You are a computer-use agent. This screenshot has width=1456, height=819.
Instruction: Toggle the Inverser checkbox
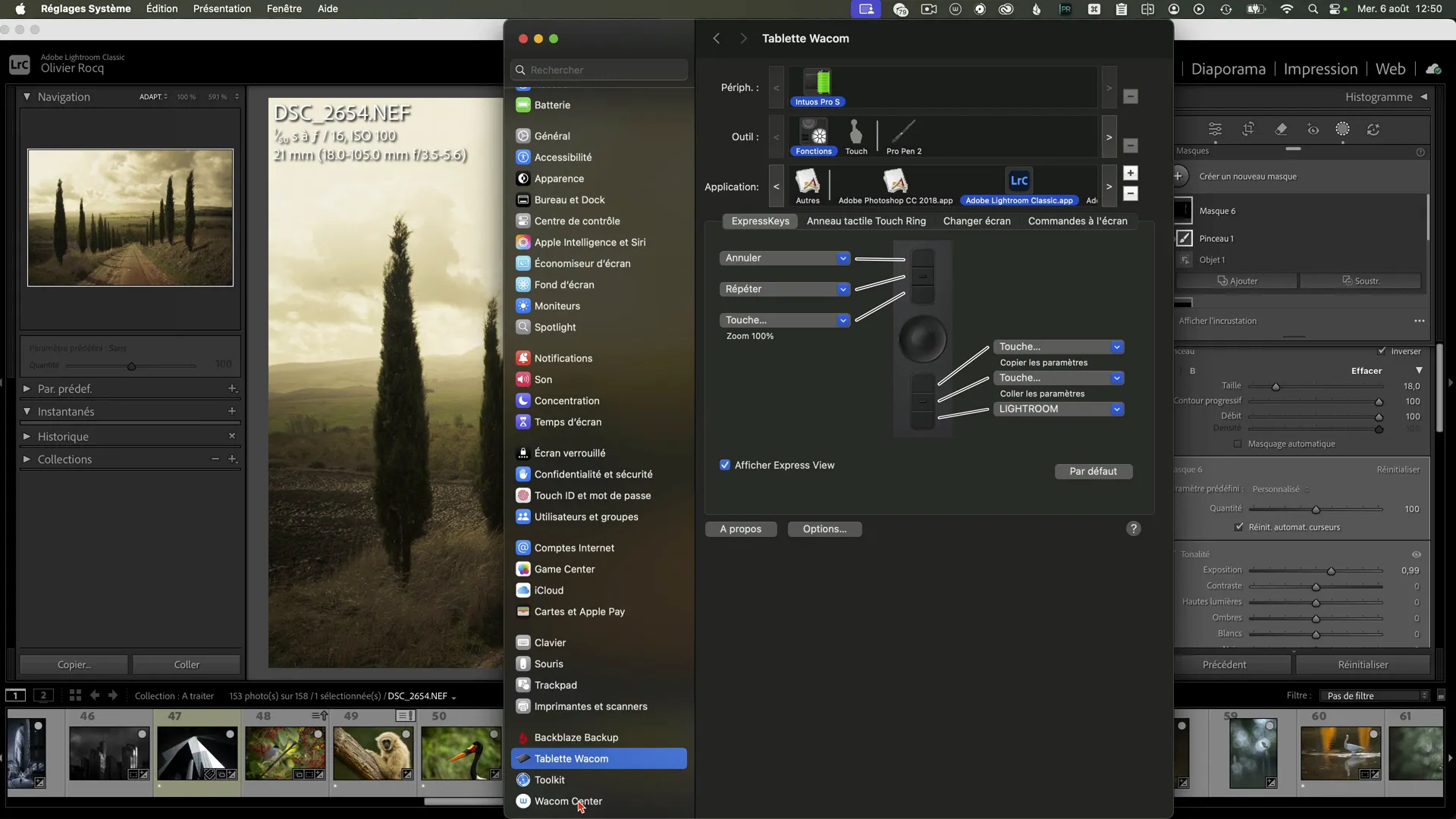[x=1382, y=351]
